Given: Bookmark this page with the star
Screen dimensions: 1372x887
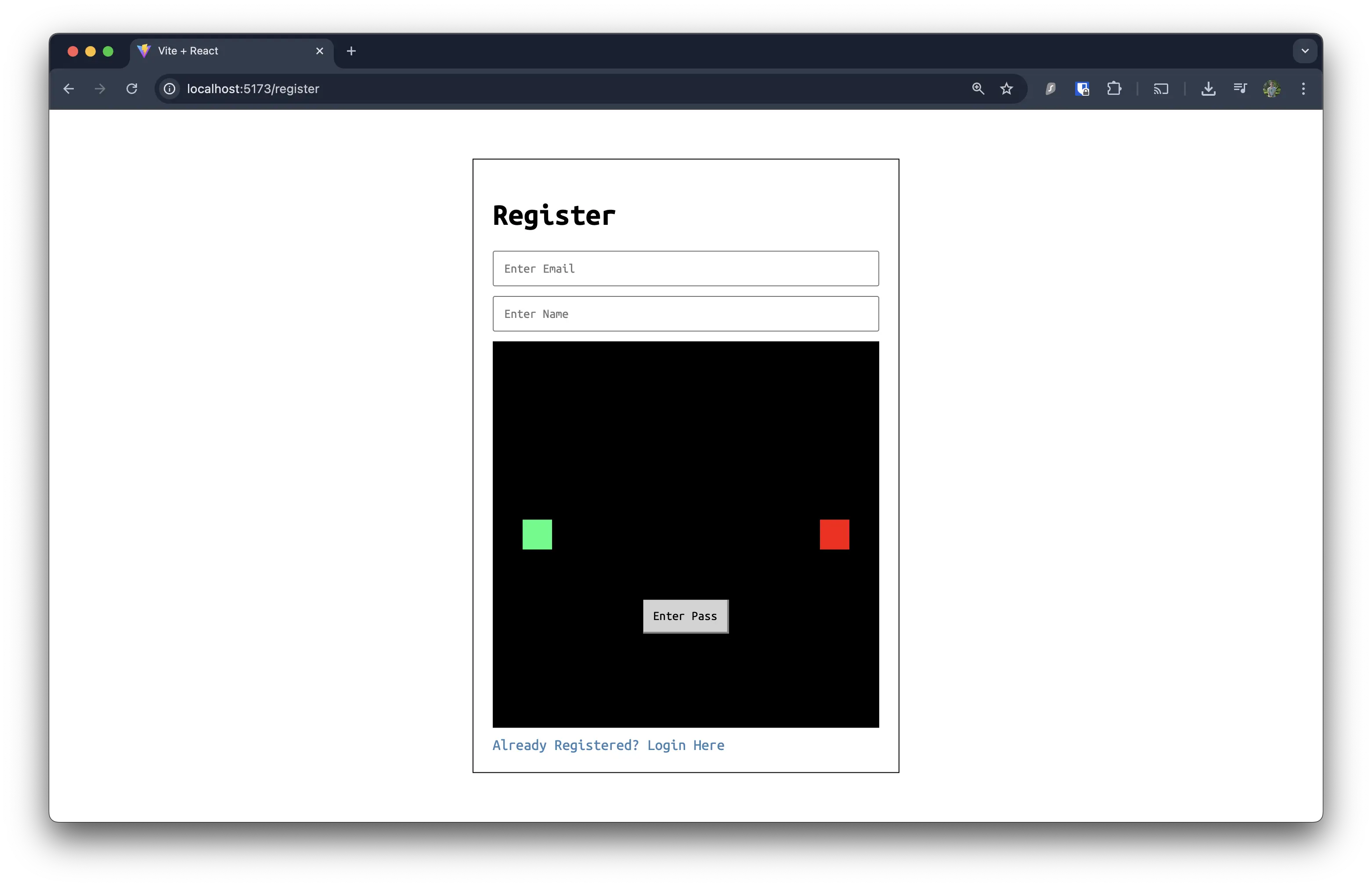Looking at the screenshot, I should tap(1006, 89).
